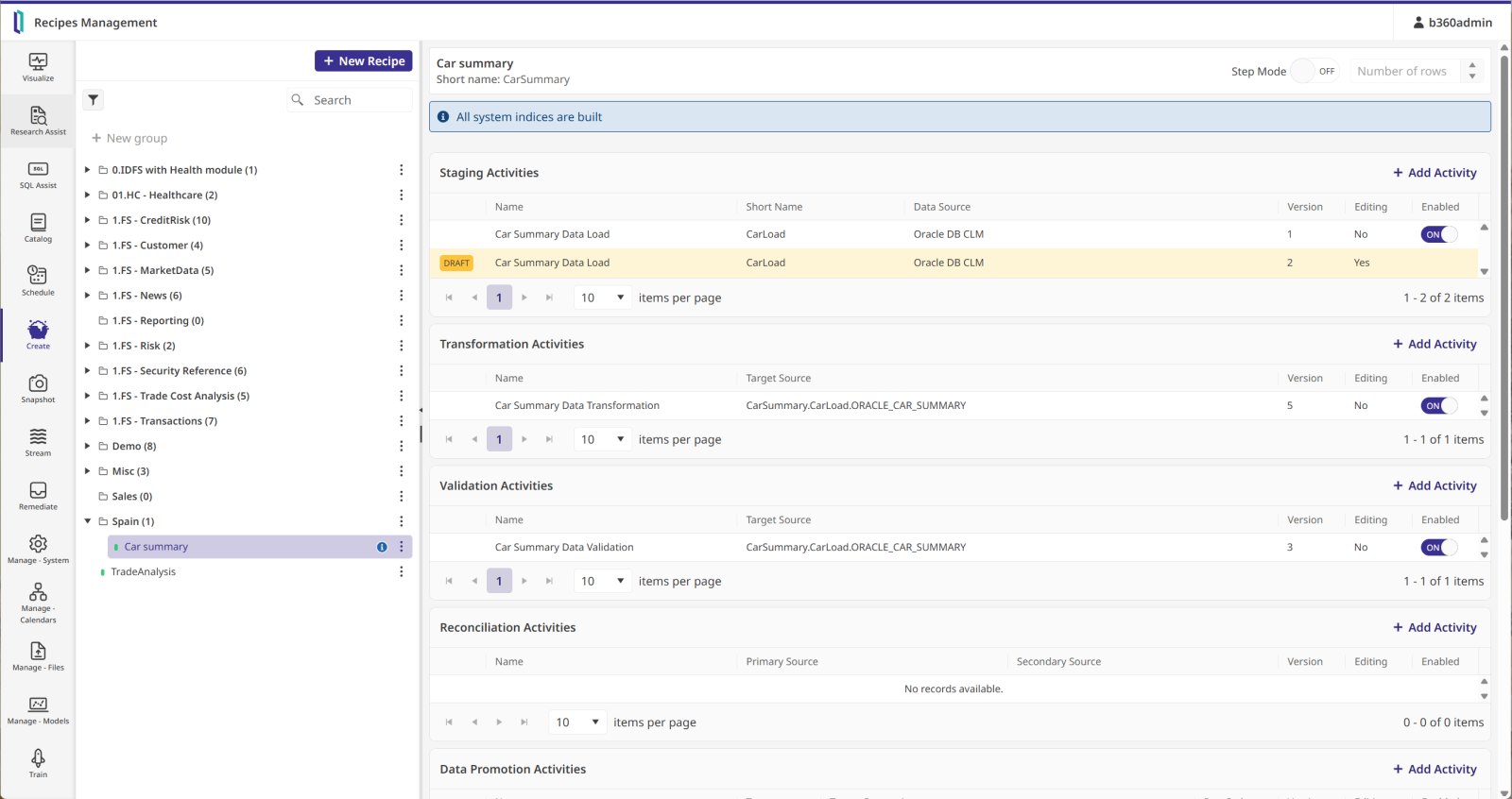Disable the Car Summary Data Transformation activity
This screenshot has width=1512, height=799.
pos(1438,406)
